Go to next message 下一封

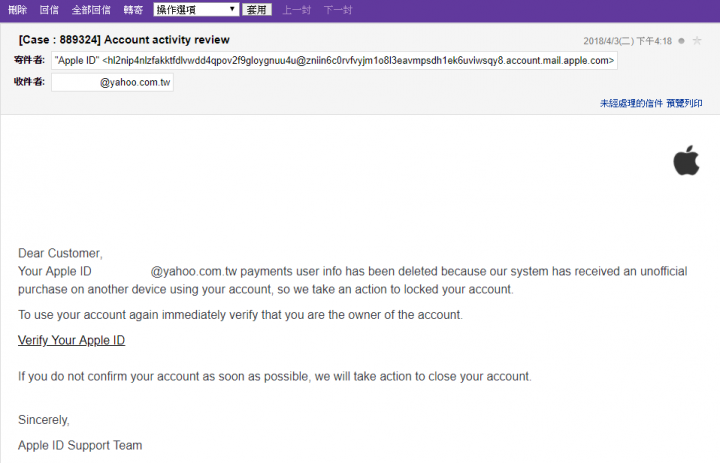338,10
